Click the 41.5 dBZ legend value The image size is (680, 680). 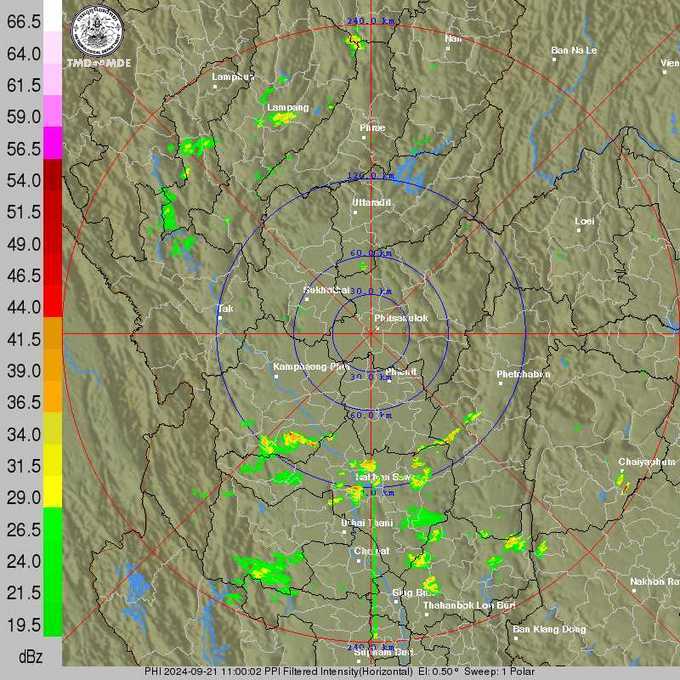click(x=24, y=340)
